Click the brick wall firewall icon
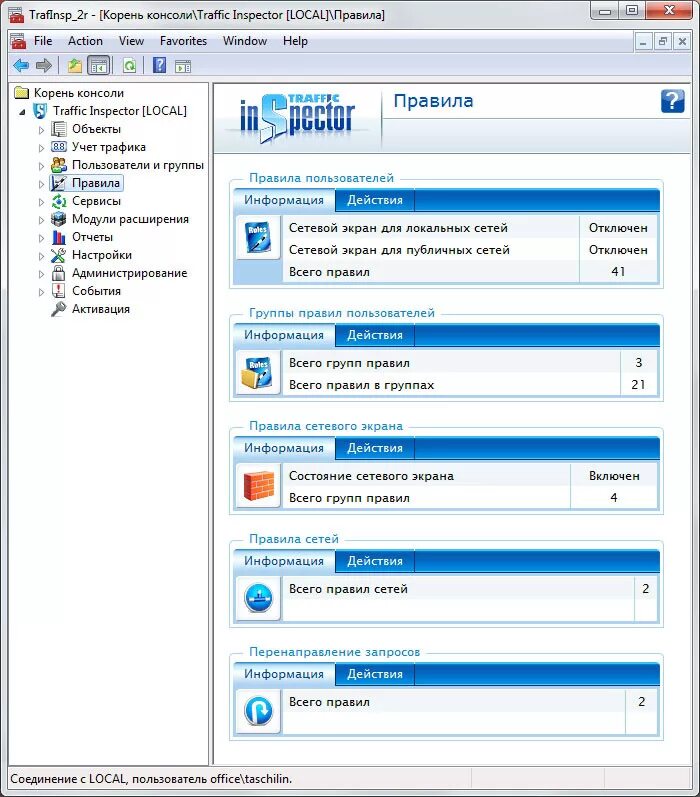 pyautogui.click(x=259, y=486)
